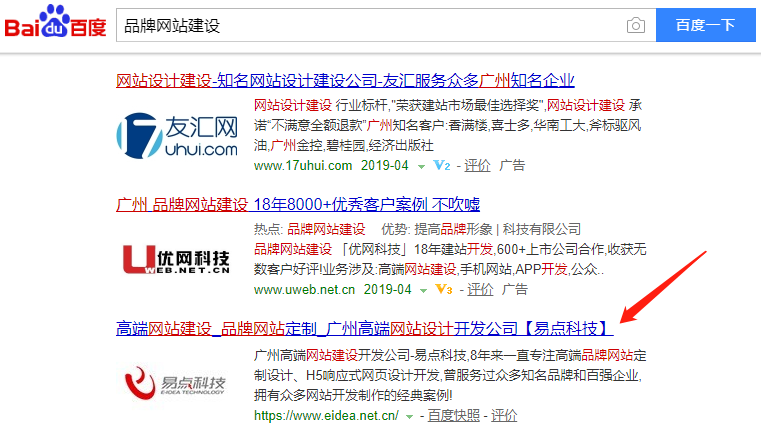
Task: Open the 广州 品牌网站建设 18年8000+ result title
Action: coord(298,204)
